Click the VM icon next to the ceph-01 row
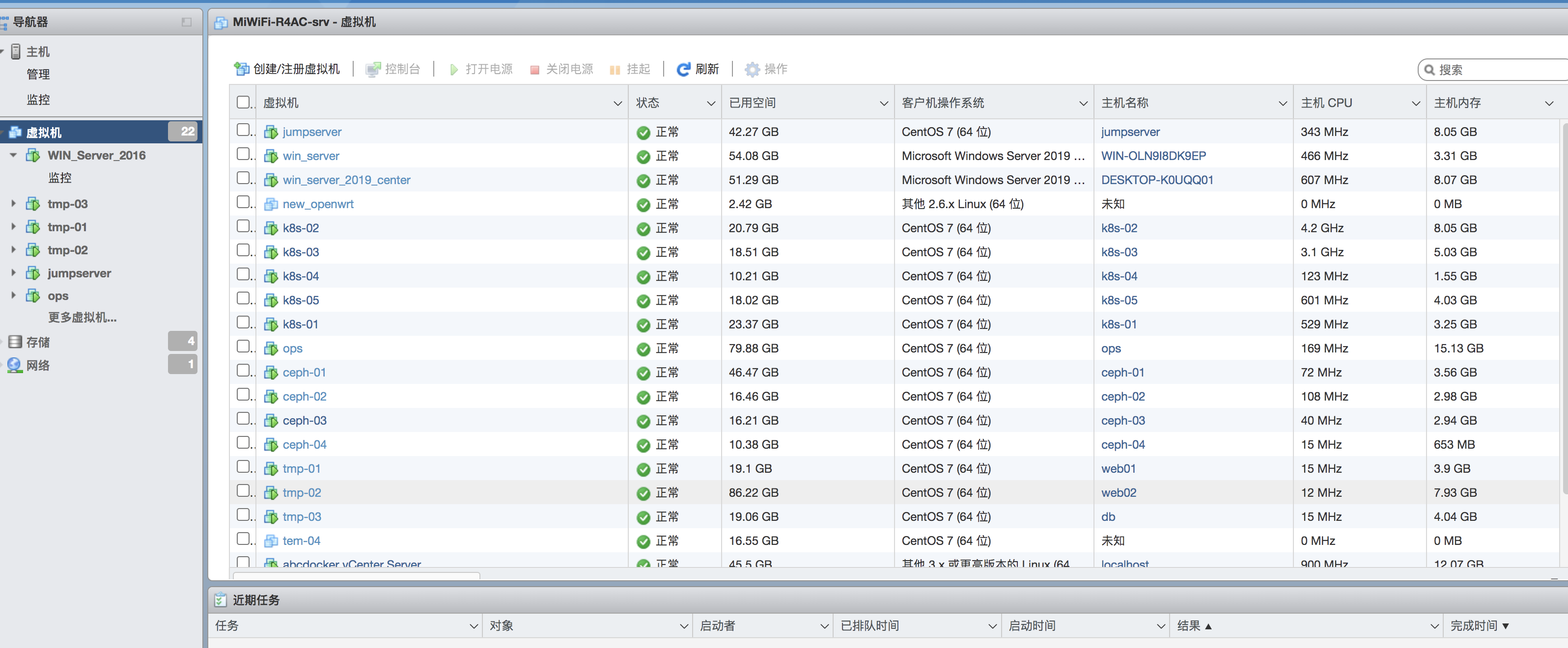Viewport: 1568px width, 648px height. point(271,373)
